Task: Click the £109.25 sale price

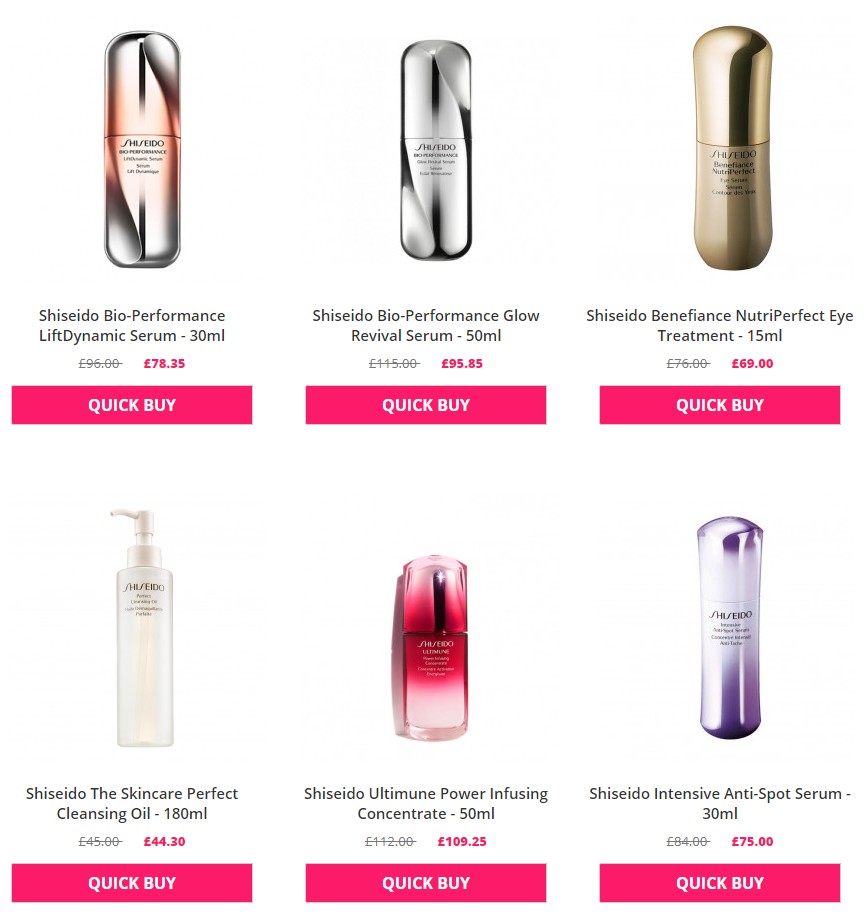Action: (462, 841)
